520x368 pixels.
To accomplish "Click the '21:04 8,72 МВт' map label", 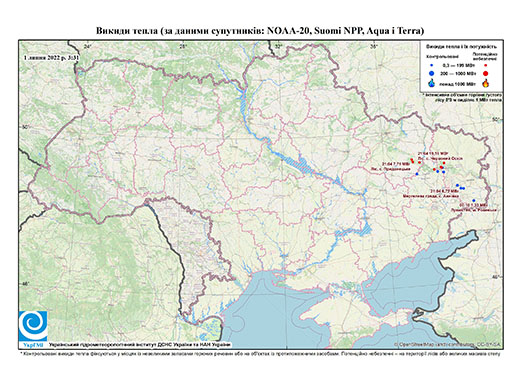I will point(444,191).
